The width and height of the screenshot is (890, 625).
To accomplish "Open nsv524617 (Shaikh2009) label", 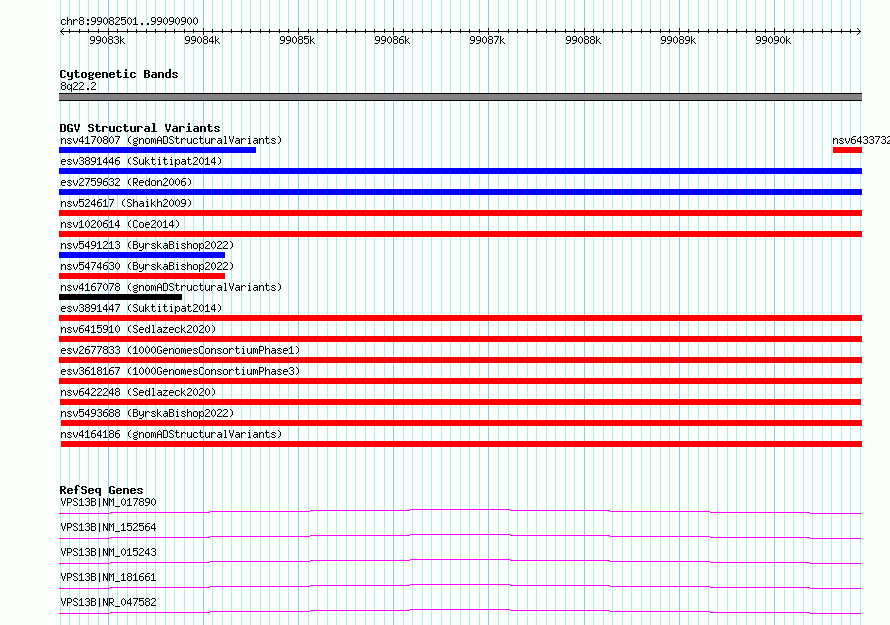I will [126, 203].
